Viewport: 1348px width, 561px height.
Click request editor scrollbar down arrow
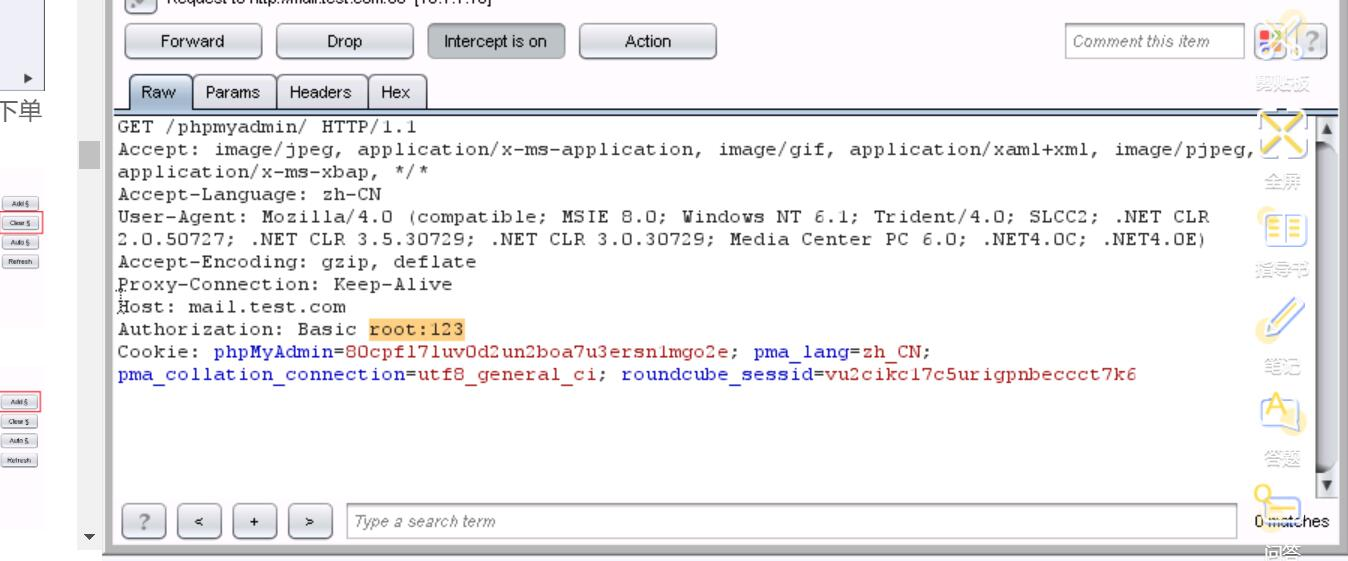click(x=1327, y=487)
